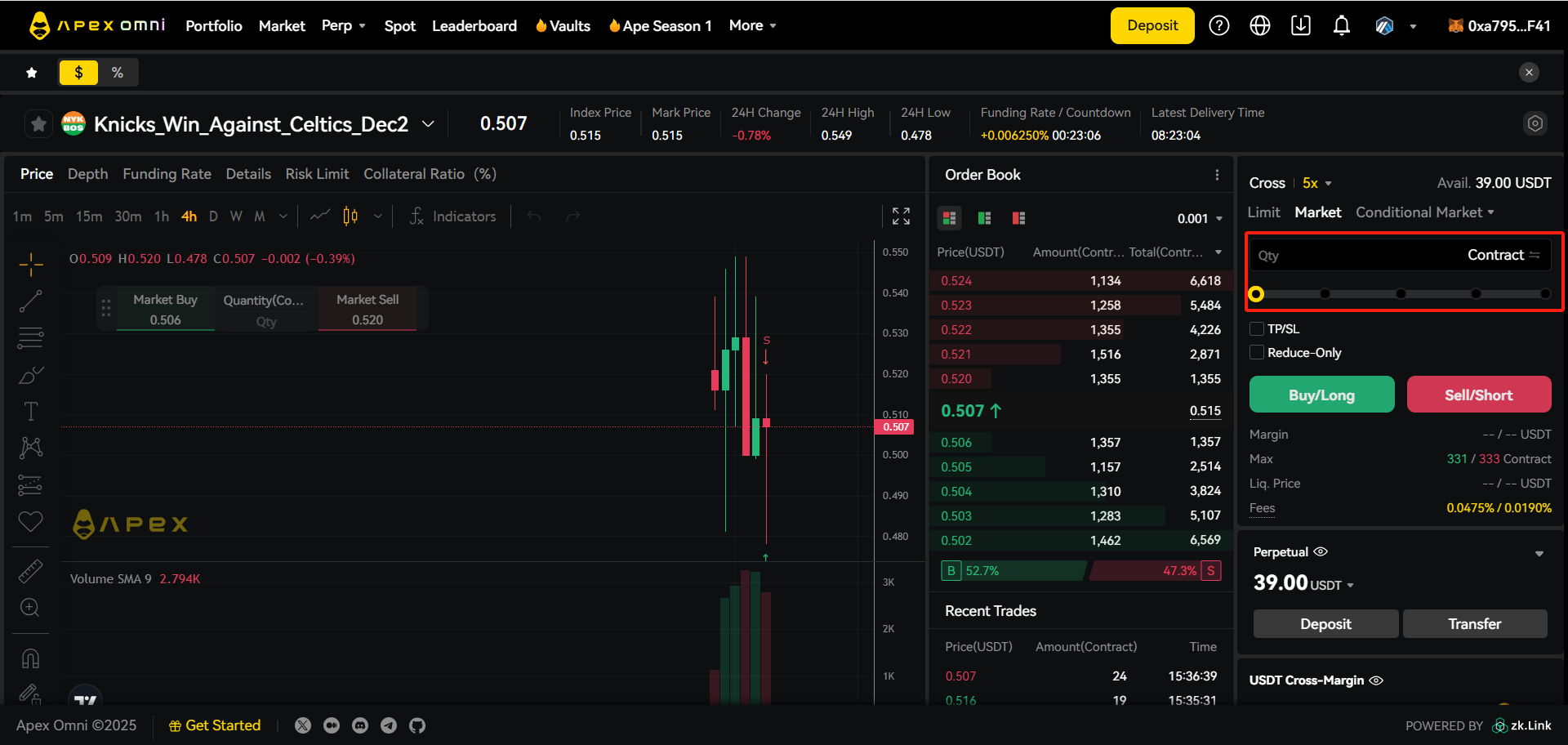The width and height of the screenshot is (1568, 745).
Task: Enable the Reduce-Only checkbox
Action: point(1257,353)
